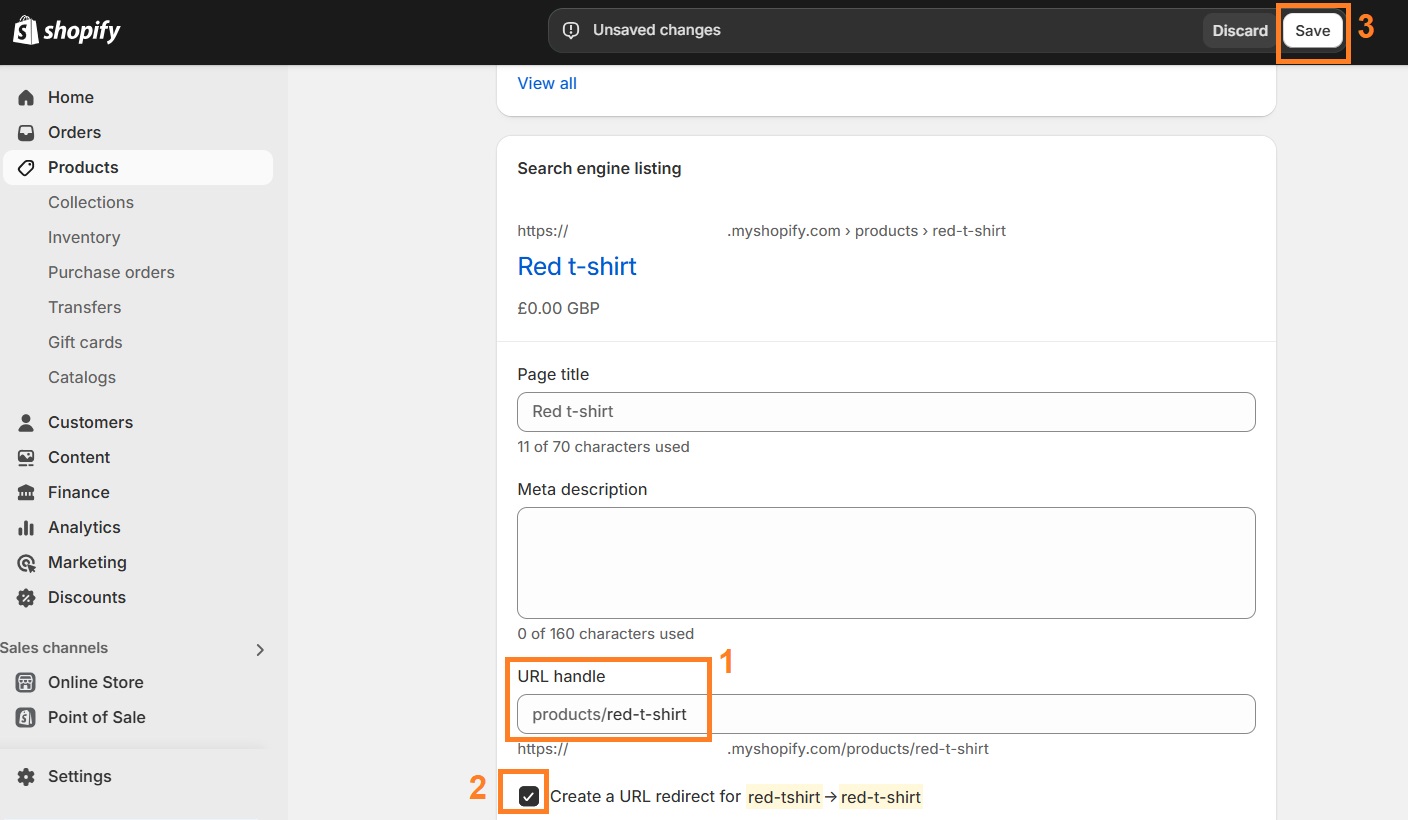Click the Home sidebar icon
The width and height of the screenshot is (1408, 820).
pos(27,97)
